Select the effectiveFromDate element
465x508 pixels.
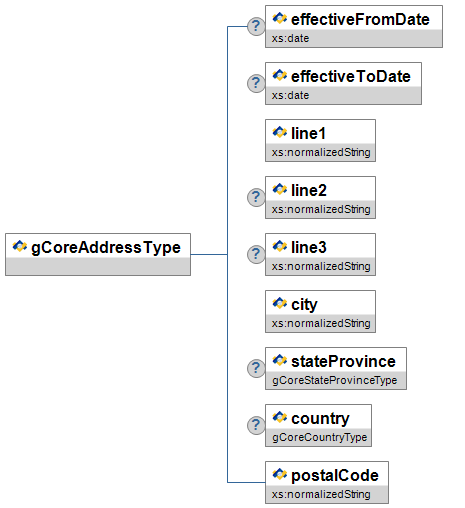pos(354,26)
